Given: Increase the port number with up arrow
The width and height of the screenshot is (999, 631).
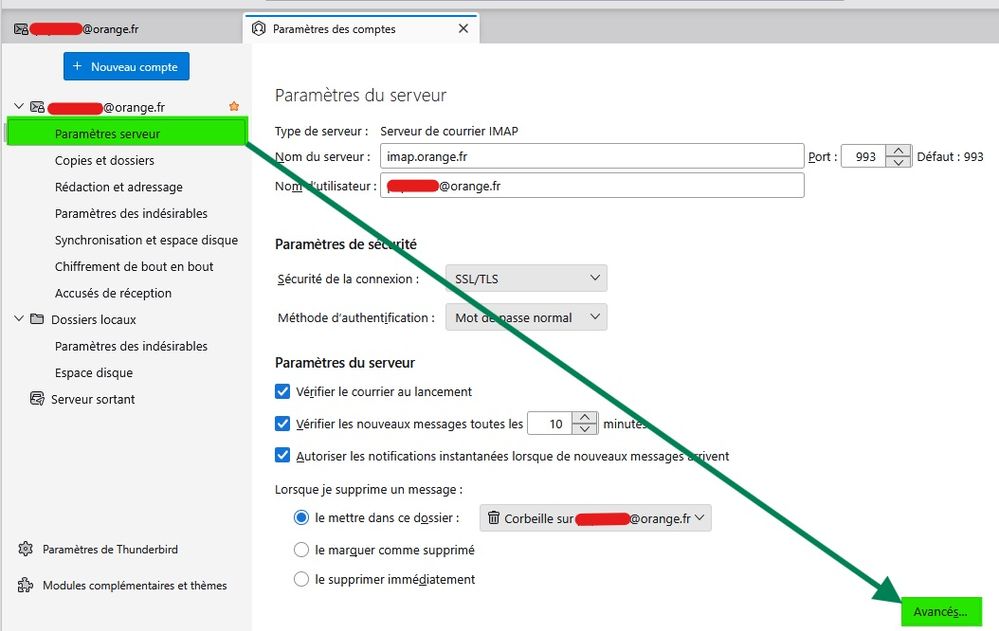Looking at the screenshot, I should 898,151.
